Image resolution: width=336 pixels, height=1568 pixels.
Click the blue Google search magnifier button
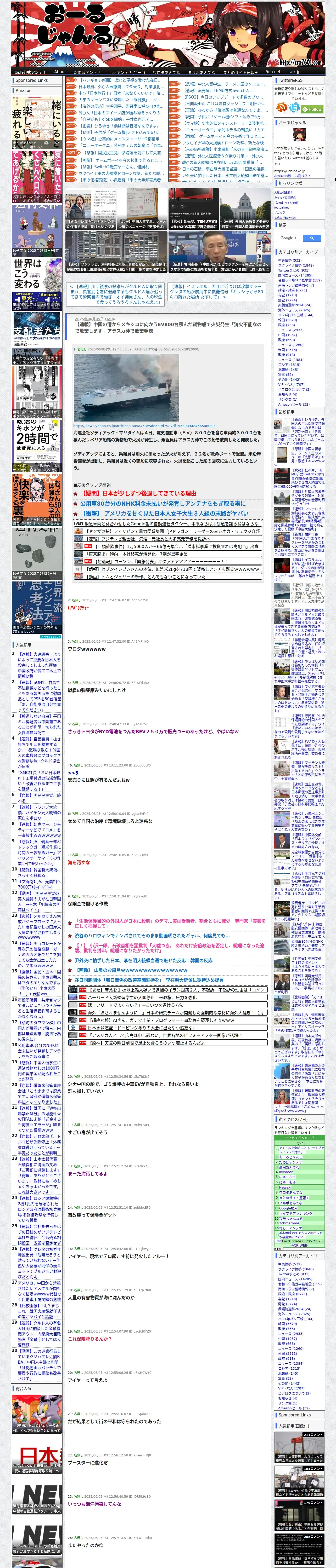tap(312, 238)
